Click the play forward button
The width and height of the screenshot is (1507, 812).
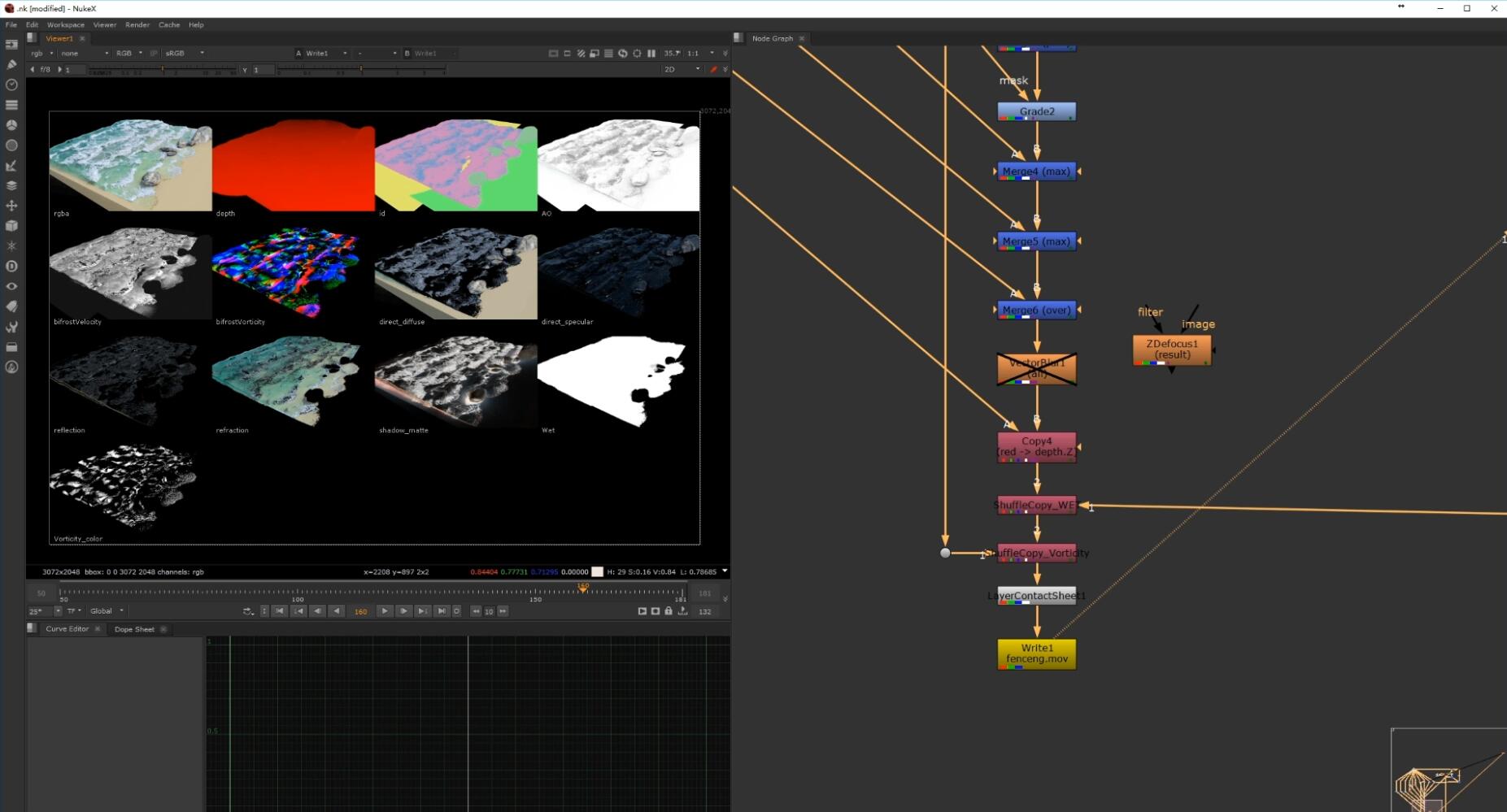pyautogui.click(x=385, y=611)
